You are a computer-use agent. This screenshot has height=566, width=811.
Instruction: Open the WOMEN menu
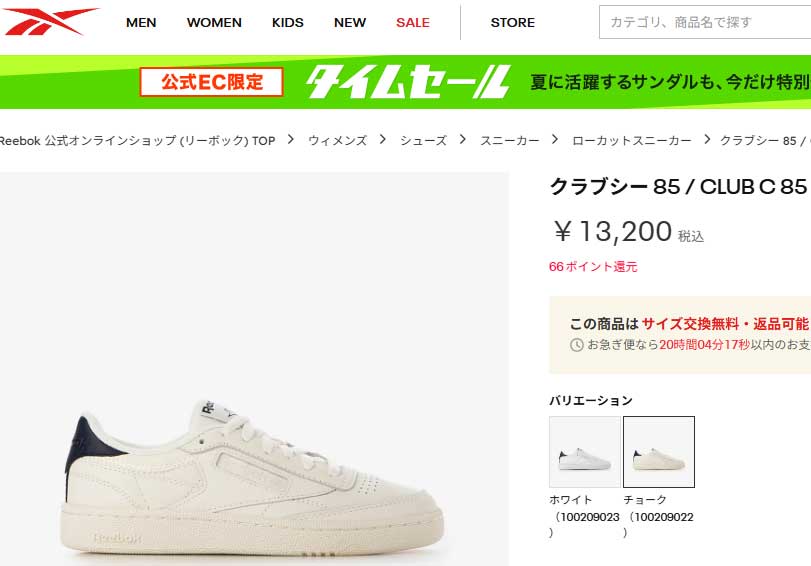(214, 23)
